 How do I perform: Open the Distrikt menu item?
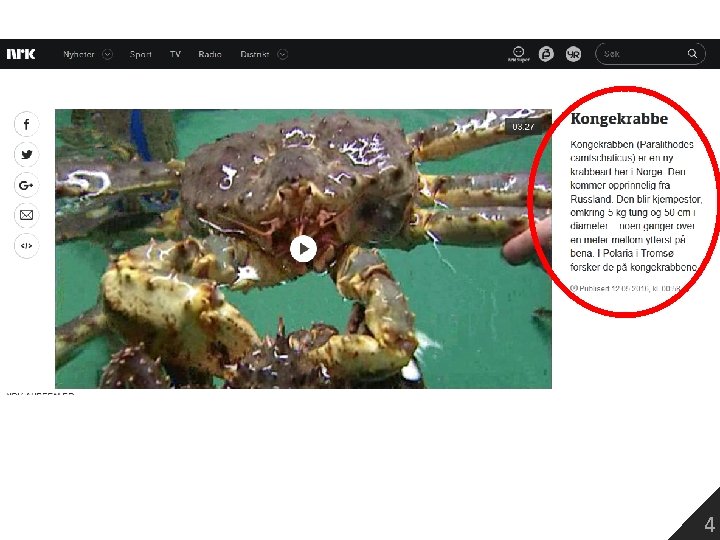click(254, 54)
